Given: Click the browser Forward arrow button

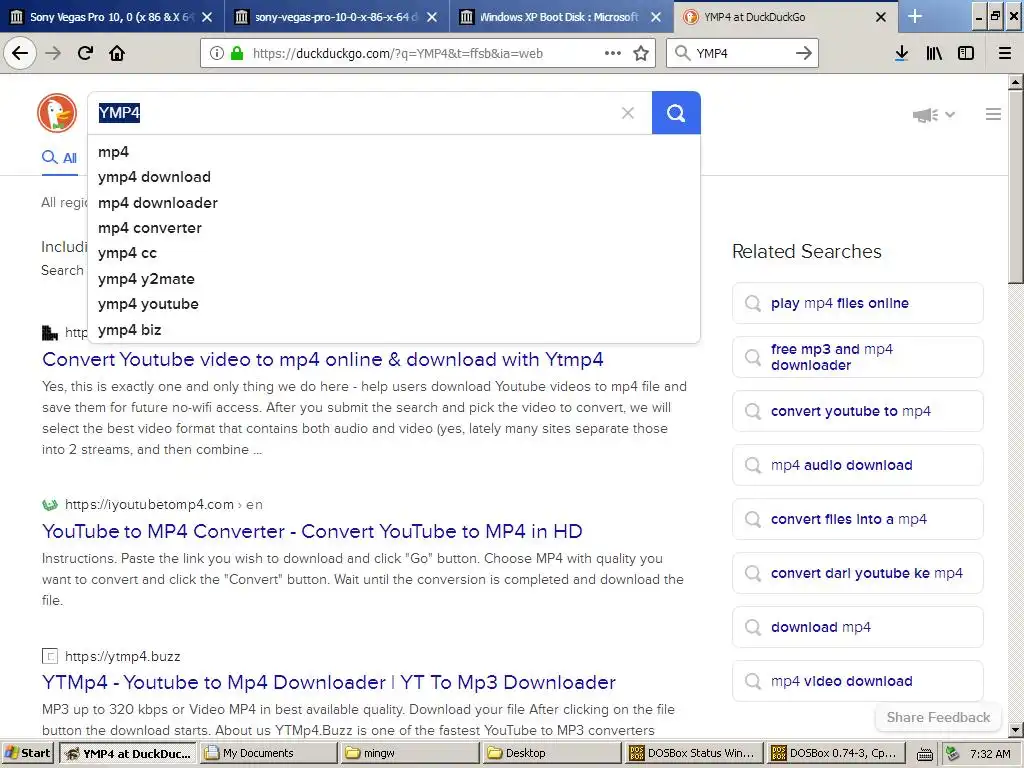Looking at the screenshot, I should tap(53, 53).
